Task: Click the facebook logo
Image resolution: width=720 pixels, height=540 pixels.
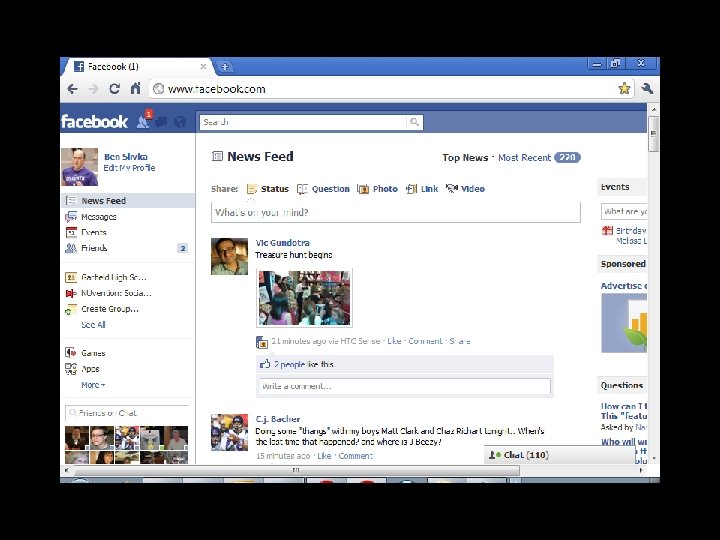Action: click(94, 122)
